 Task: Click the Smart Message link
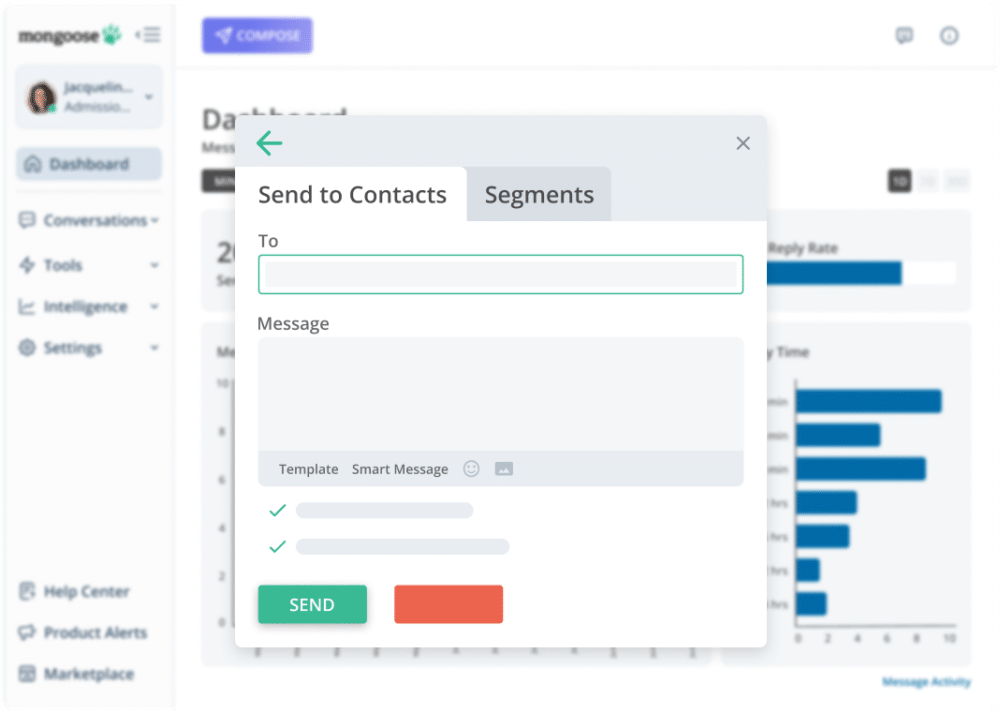[x=400, y=469]
